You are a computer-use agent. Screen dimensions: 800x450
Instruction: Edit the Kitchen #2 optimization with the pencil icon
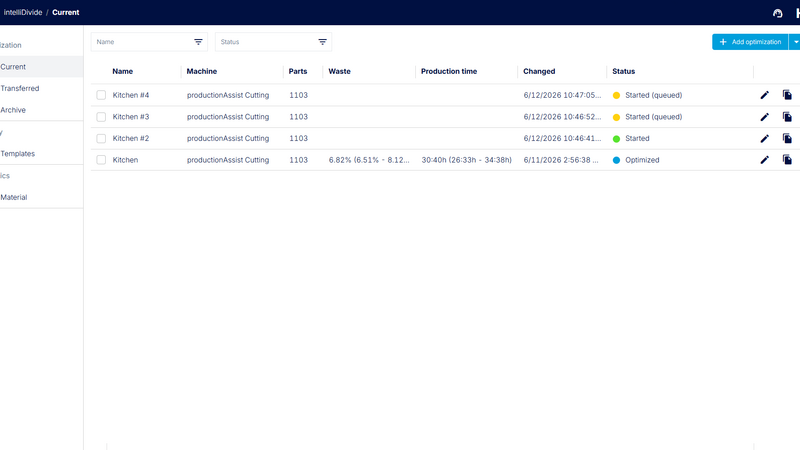764,138
